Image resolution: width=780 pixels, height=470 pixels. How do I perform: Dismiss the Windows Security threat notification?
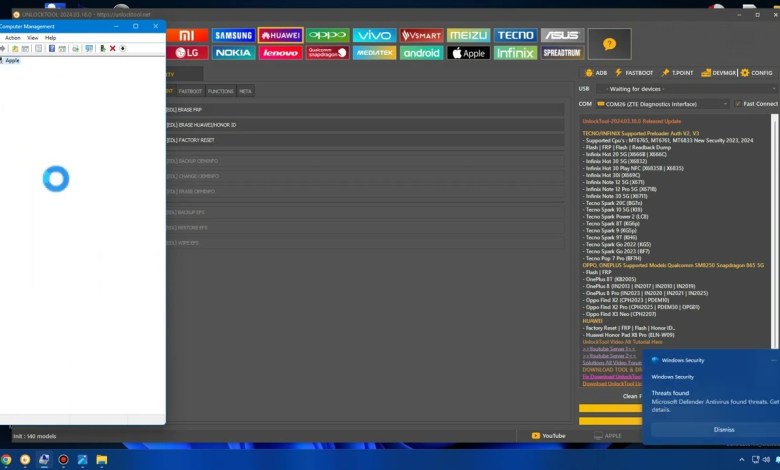[724, 430]
